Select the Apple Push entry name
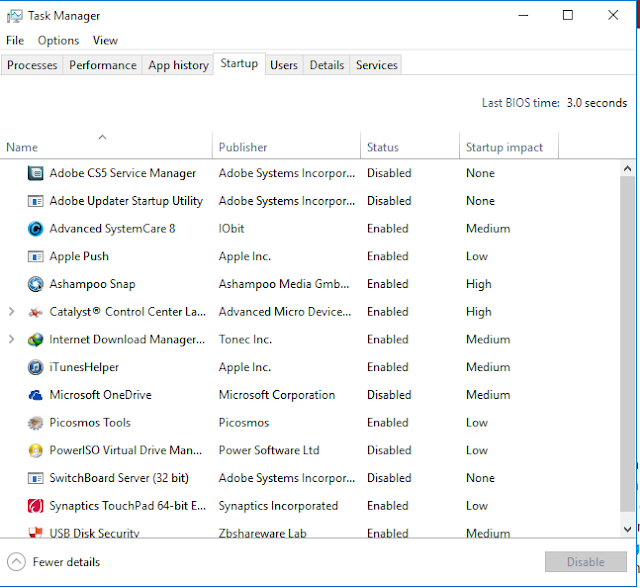Viewport: 640px width, 588px height. [x=79, y=256]
